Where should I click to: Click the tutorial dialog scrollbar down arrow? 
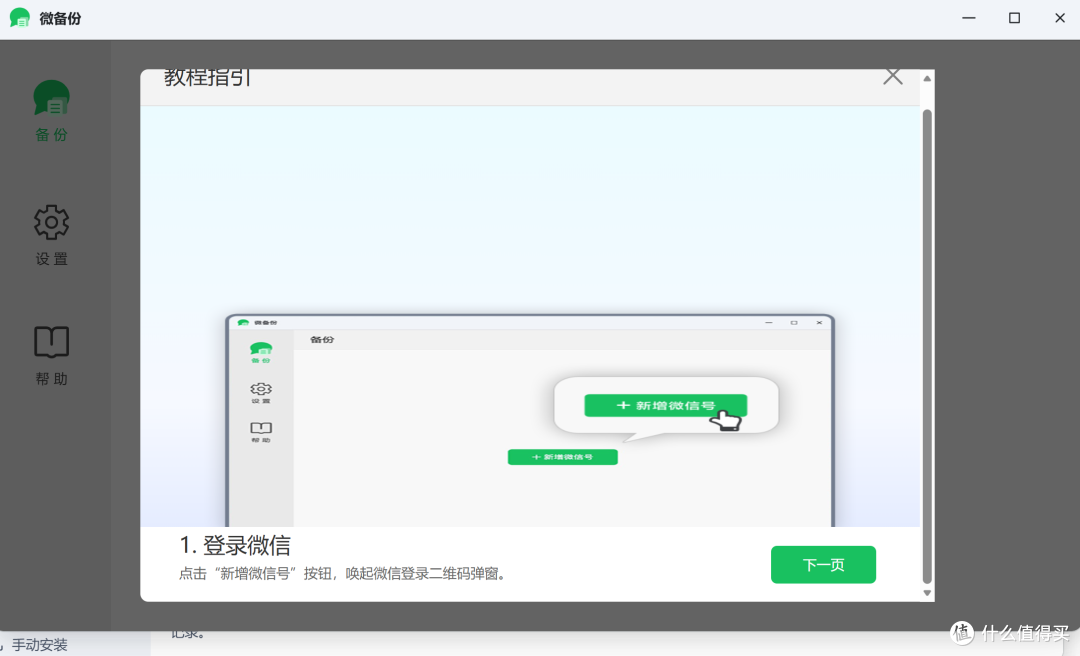click(927, 593)
